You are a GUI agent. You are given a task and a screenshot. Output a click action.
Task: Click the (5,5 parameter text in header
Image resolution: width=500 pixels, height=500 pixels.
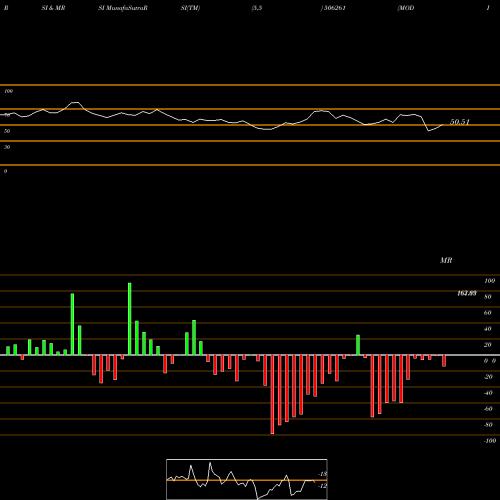point(257,8)
